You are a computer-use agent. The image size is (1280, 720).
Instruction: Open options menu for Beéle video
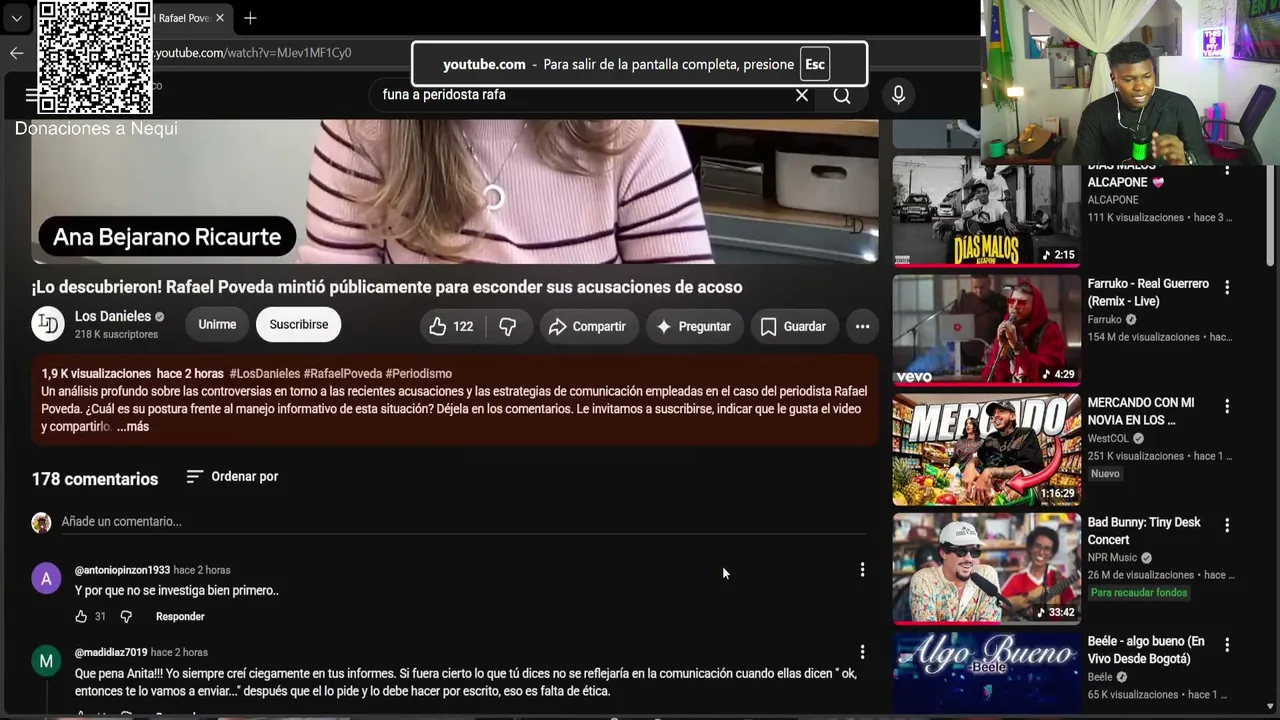pyautogui.click(x=1227, y=644)
